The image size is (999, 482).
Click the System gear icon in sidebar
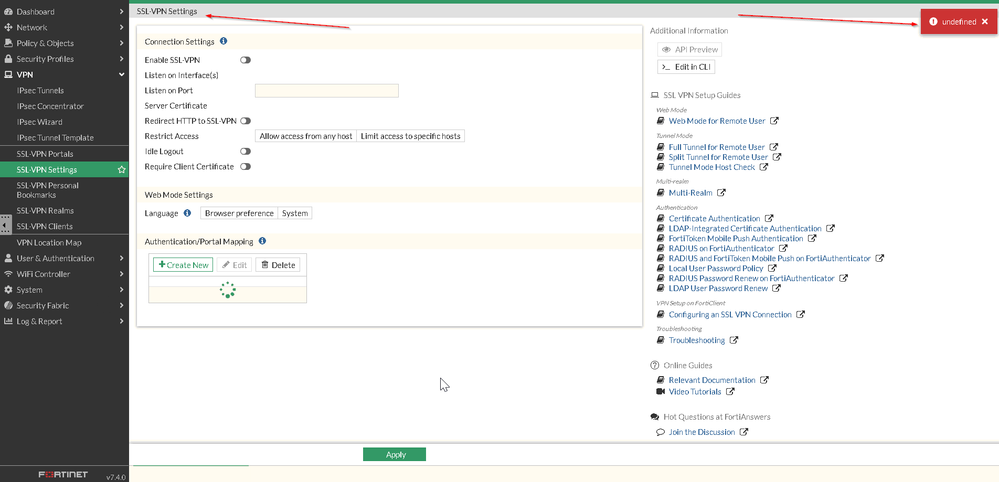click(8, 290)
